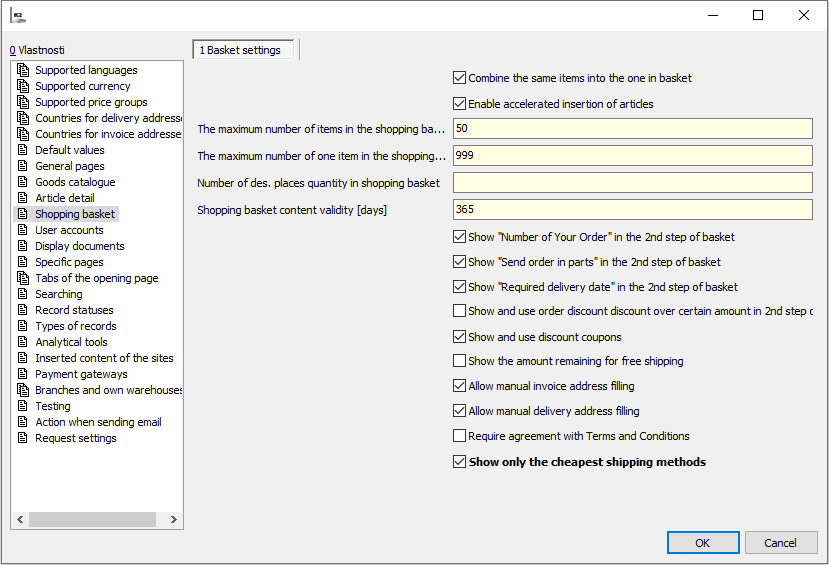This screenshot has width=829, height=565.
Task: Click the shopping basket content validity field
Action: pyautogui.click(x=632, y=210)
